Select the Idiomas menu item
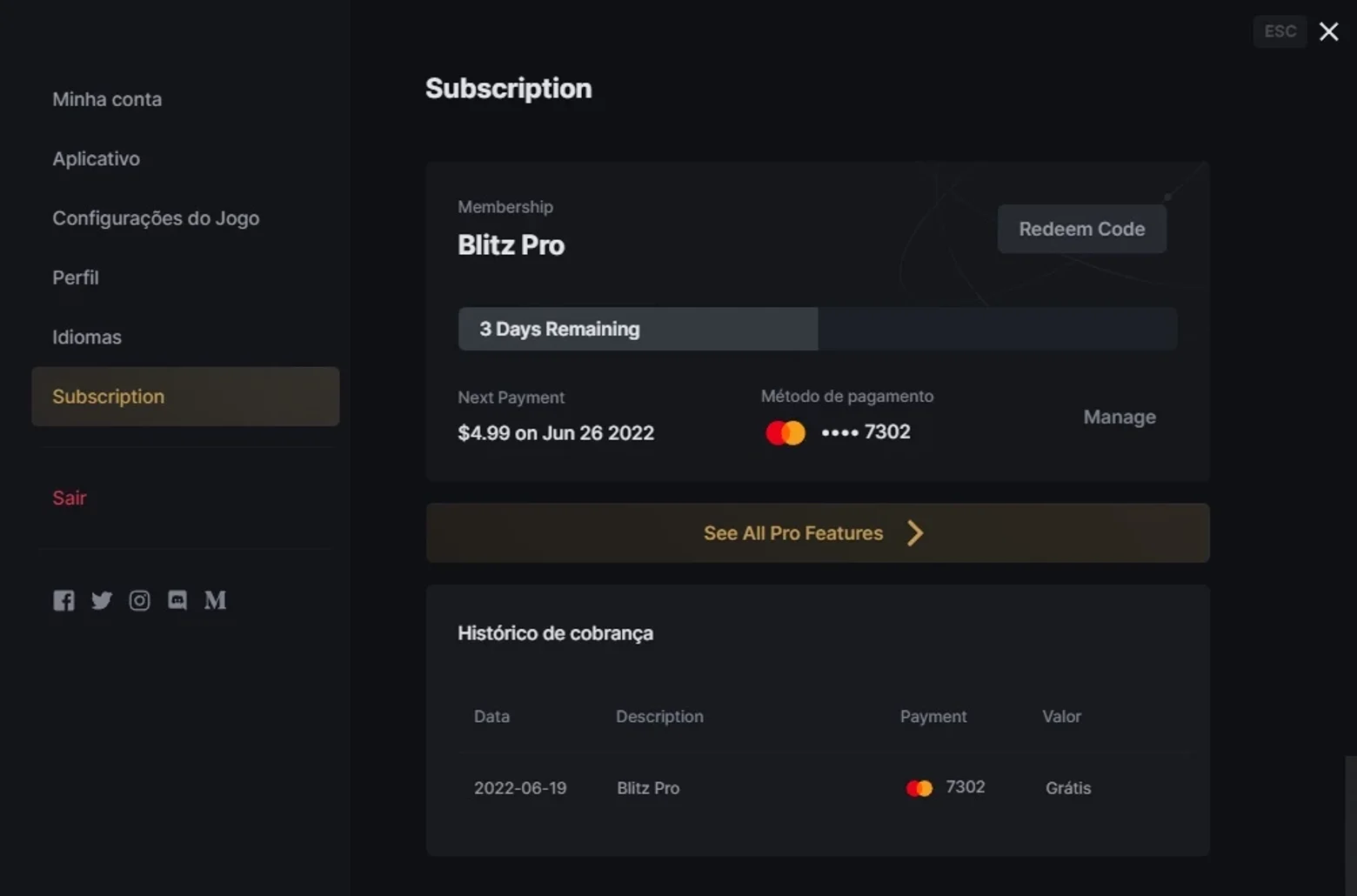 [x=87, y=337]
